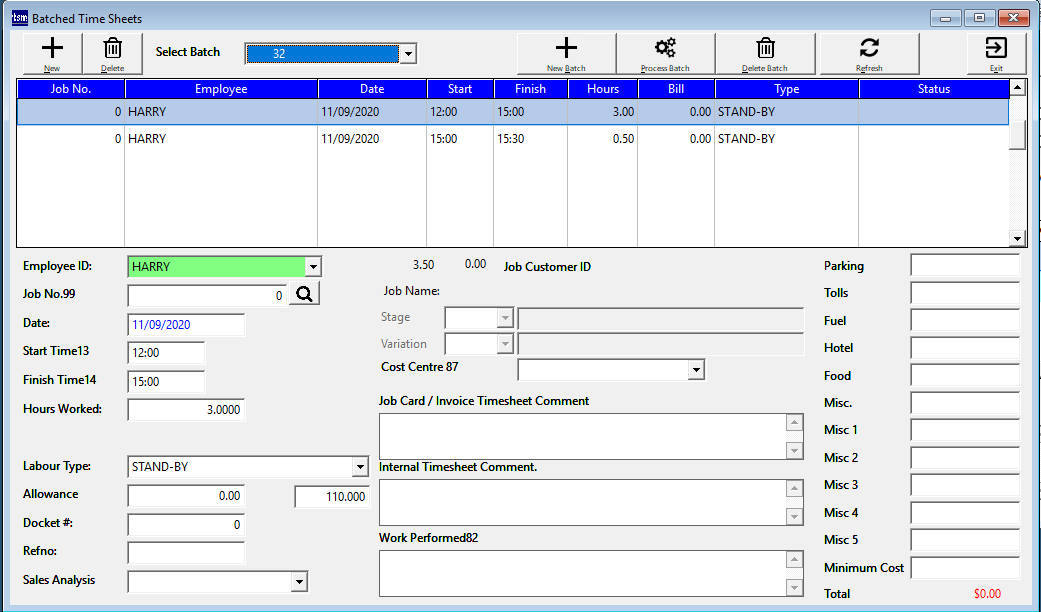Click the Internal Timesheet Comment box

[580, 502]
